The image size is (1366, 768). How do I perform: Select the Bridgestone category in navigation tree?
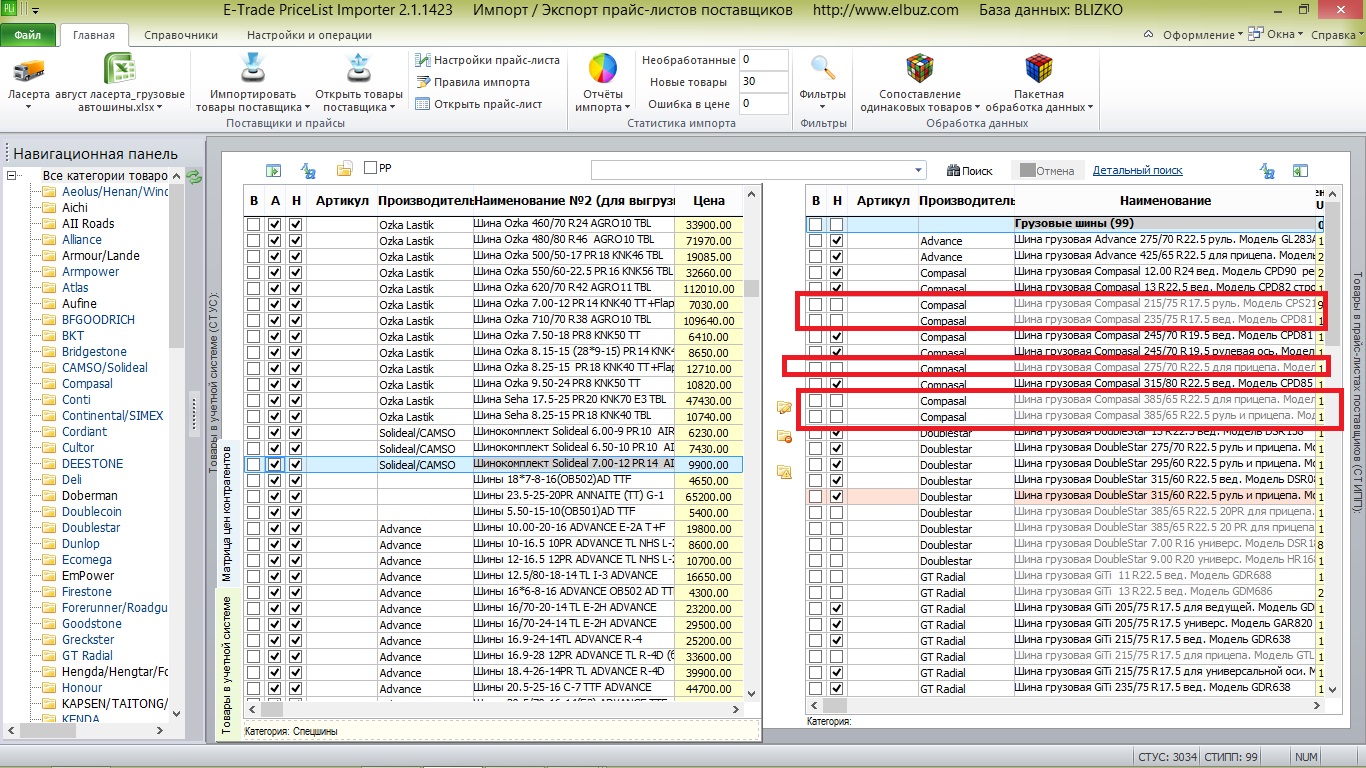[x=94, y=352]
